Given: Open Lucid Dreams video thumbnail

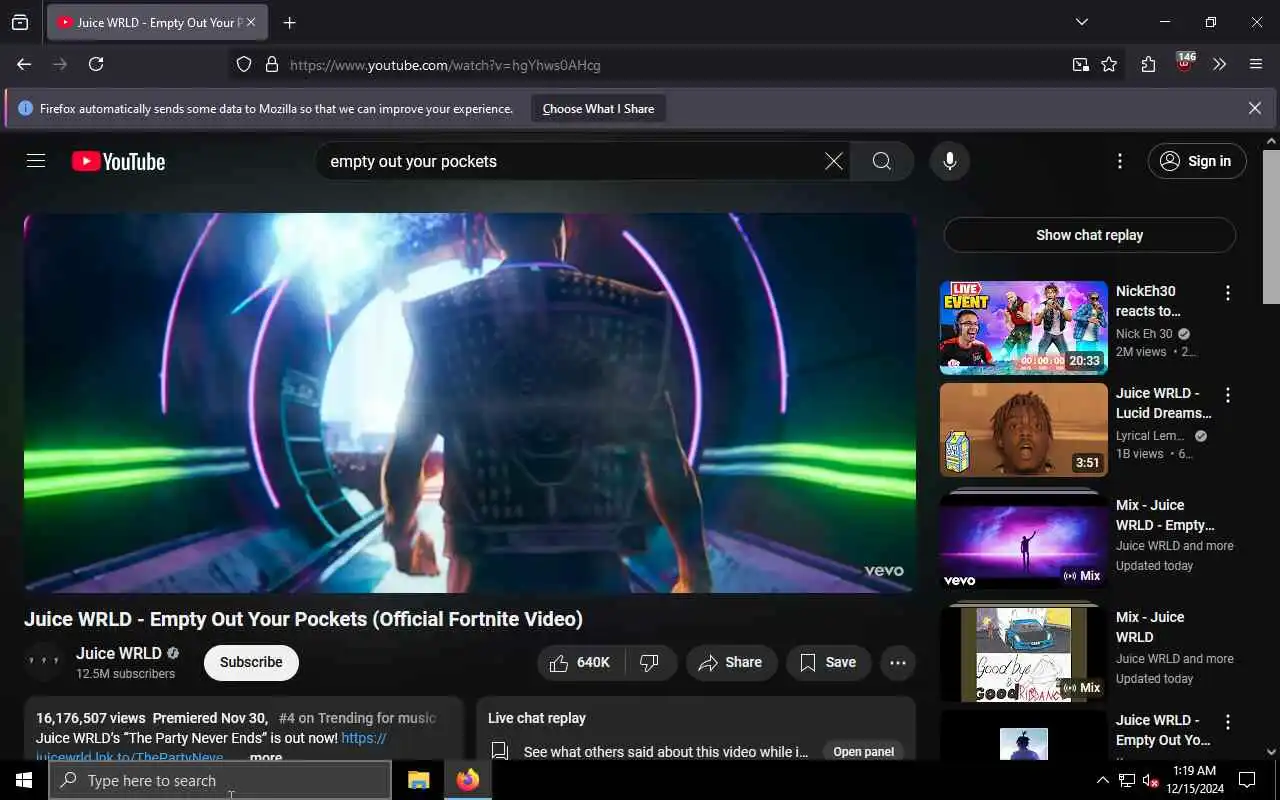Looking at the screenshot, I should [1024, 430].
